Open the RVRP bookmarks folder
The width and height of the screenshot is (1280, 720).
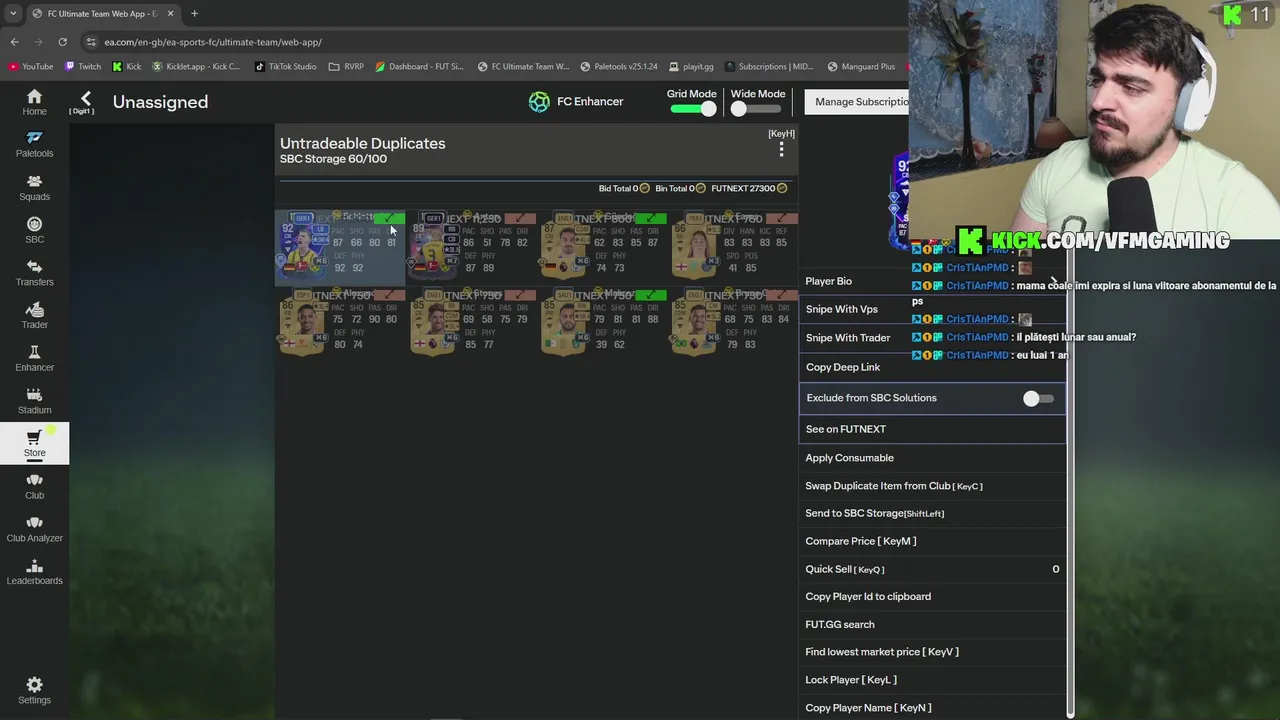(x=346, y=67)
